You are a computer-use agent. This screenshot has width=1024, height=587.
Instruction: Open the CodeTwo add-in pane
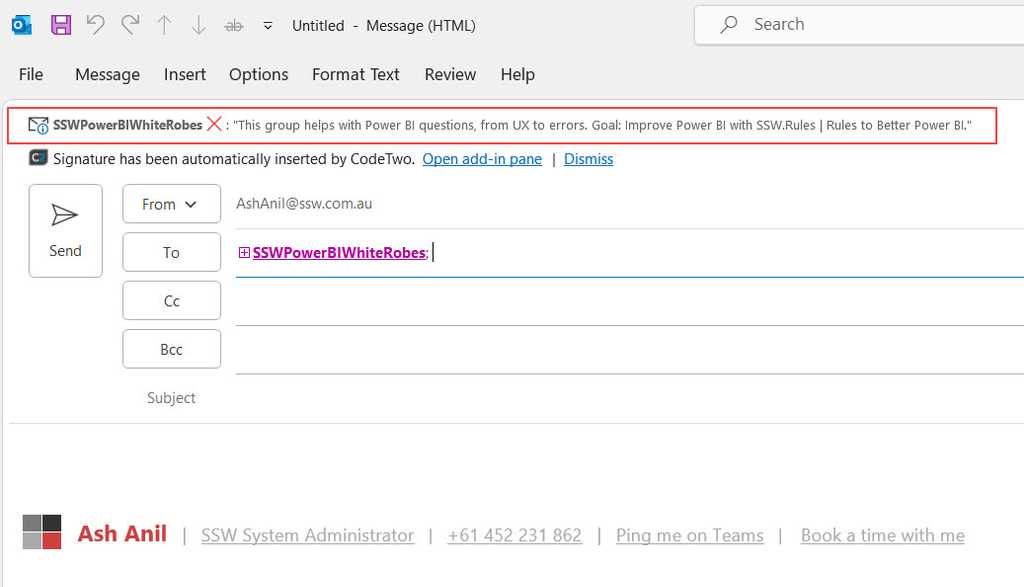(482, 158)
